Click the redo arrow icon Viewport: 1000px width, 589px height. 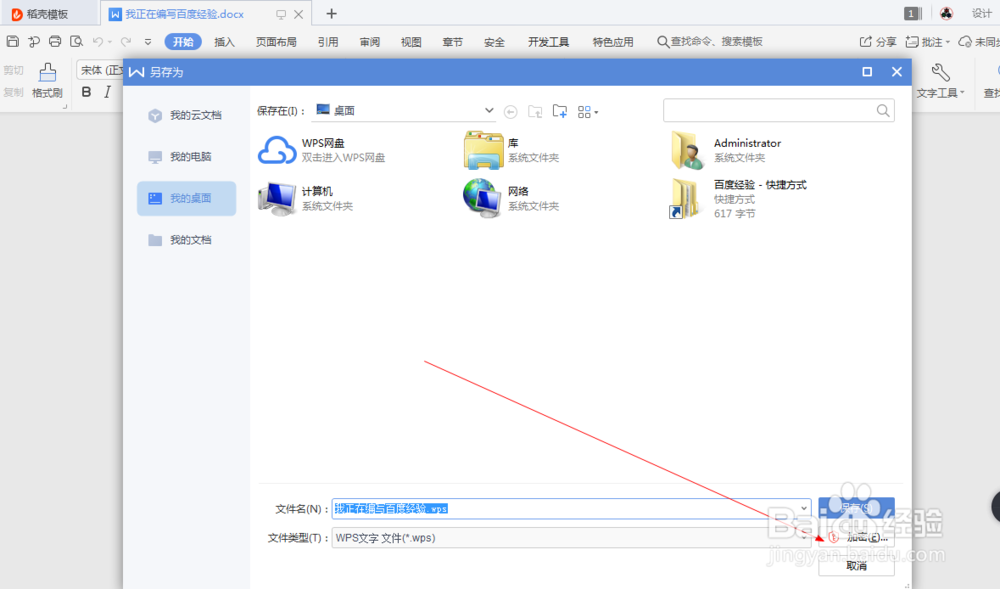[126, 41]
